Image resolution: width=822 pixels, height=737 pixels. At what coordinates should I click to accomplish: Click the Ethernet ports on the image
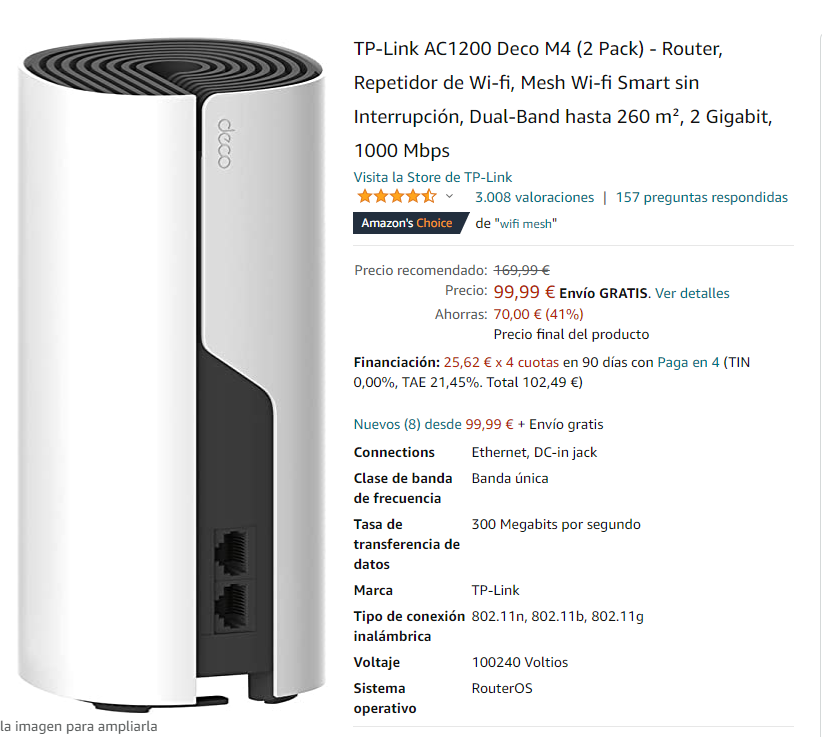tap(232, 580)
